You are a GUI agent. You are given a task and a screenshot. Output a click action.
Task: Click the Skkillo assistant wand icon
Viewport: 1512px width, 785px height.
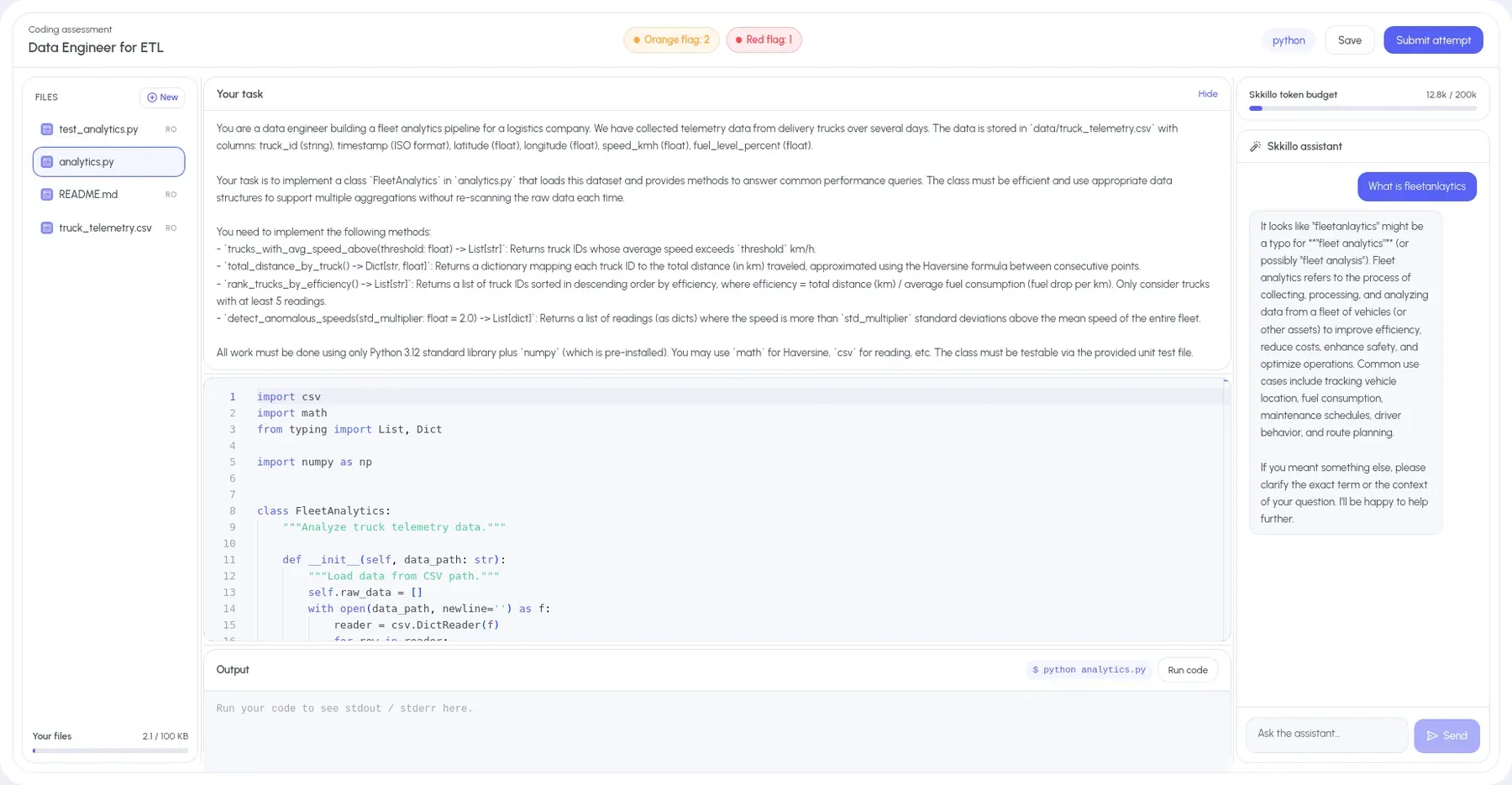pyautogui.click(x=1256, y=146)
